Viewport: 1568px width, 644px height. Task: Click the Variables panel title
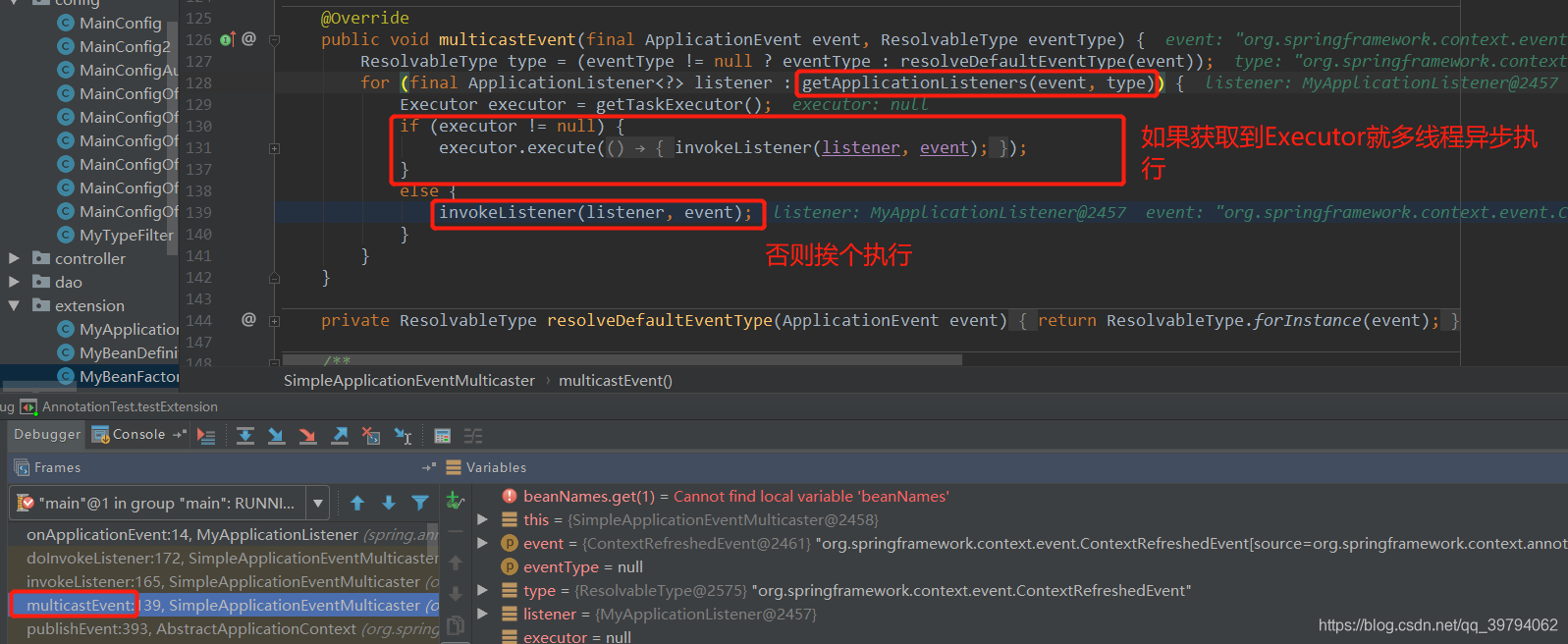click(x=496, y=468)
